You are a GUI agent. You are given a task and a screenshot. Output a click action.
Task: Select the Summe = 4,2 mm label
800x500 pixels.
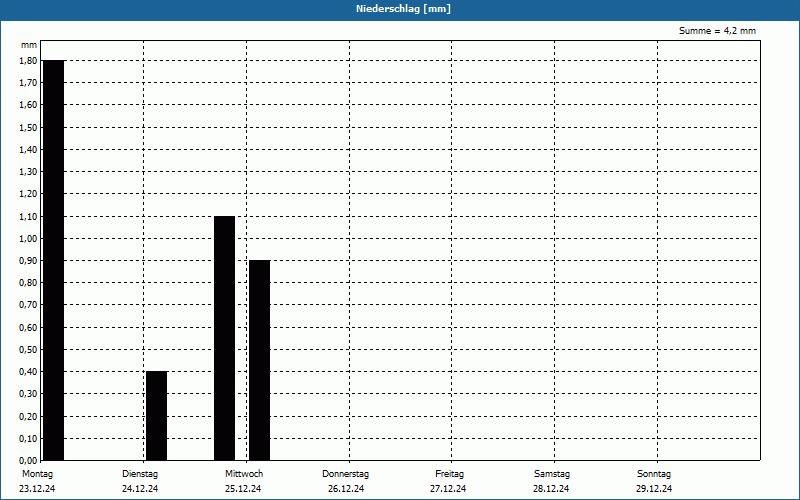click(x=717, y=31)
